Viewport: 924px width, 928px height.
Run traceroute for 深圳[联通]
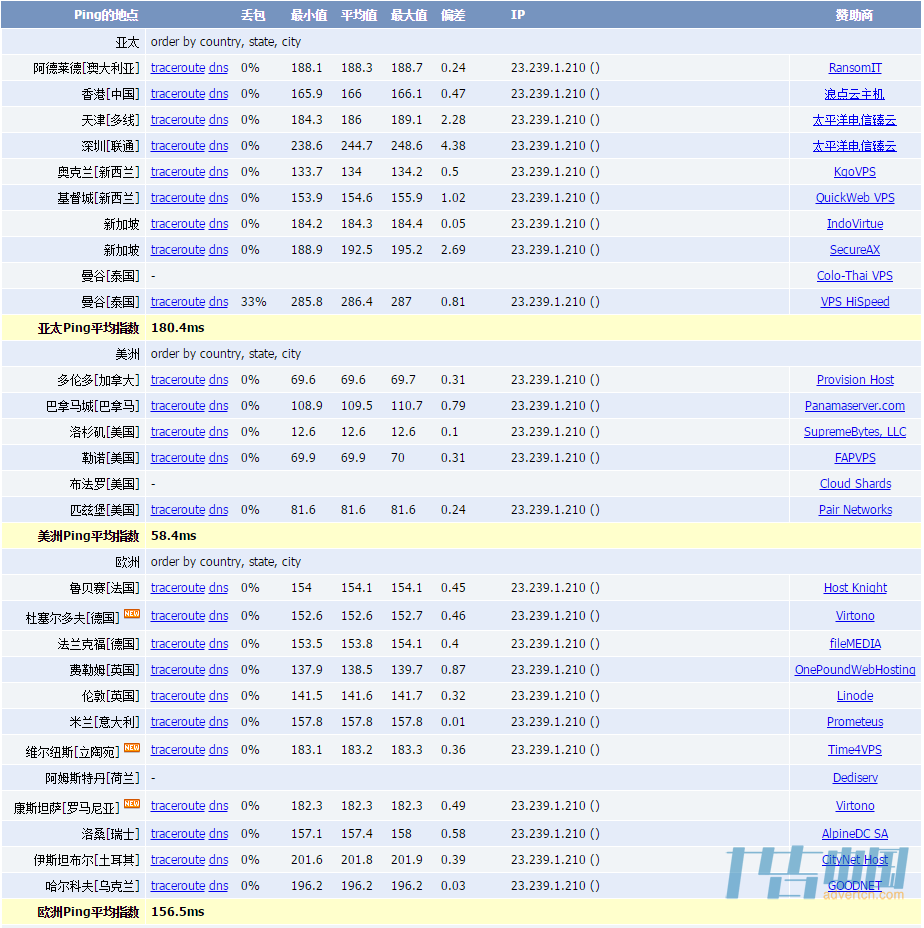tap(177, 146)
